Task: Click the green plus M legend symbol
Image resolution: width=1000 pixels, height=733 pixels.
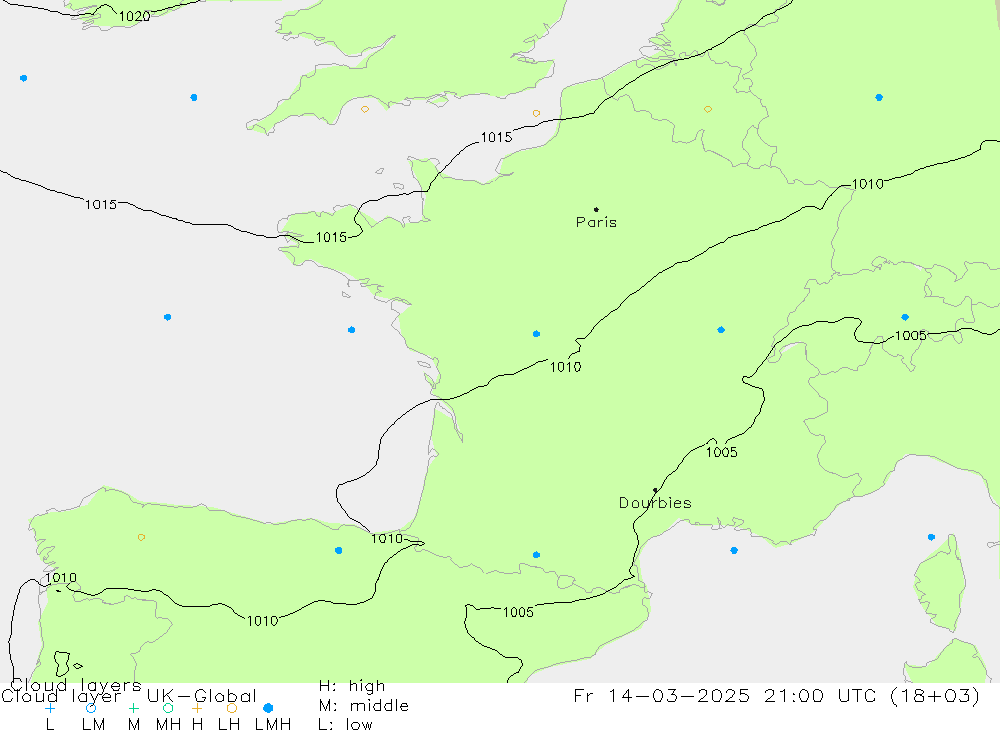Action: 133,708
